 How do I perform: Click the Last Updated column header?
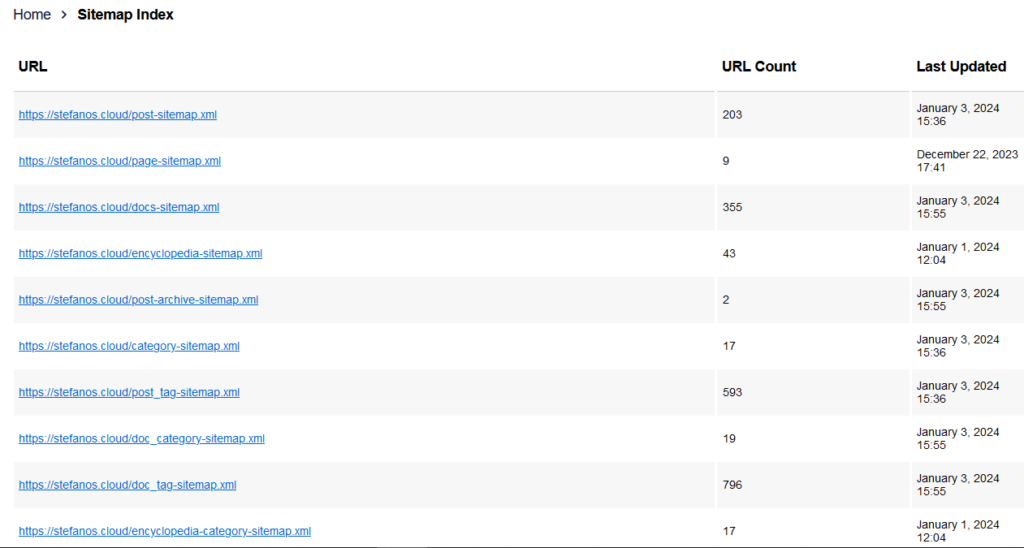(961, 67)
